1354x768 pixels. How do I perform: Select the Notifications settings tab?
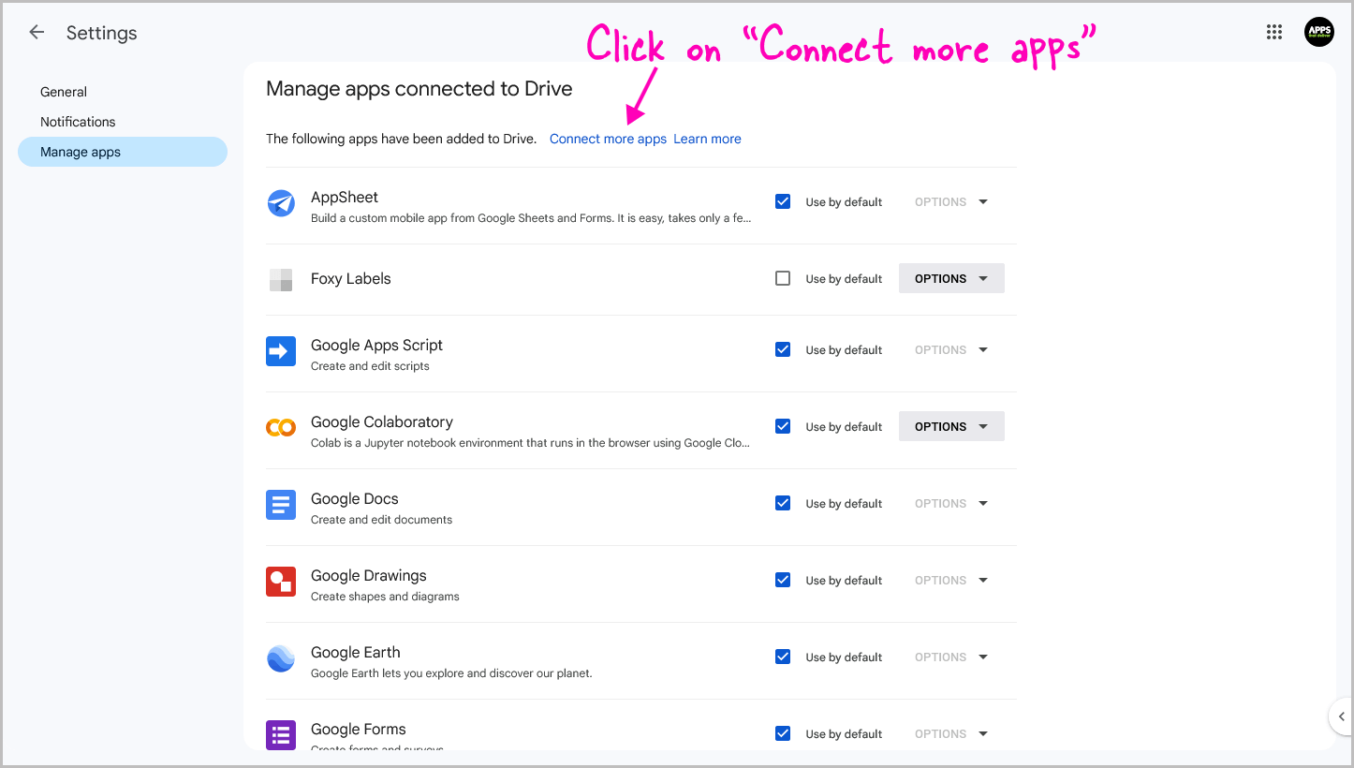click(123, 122)
